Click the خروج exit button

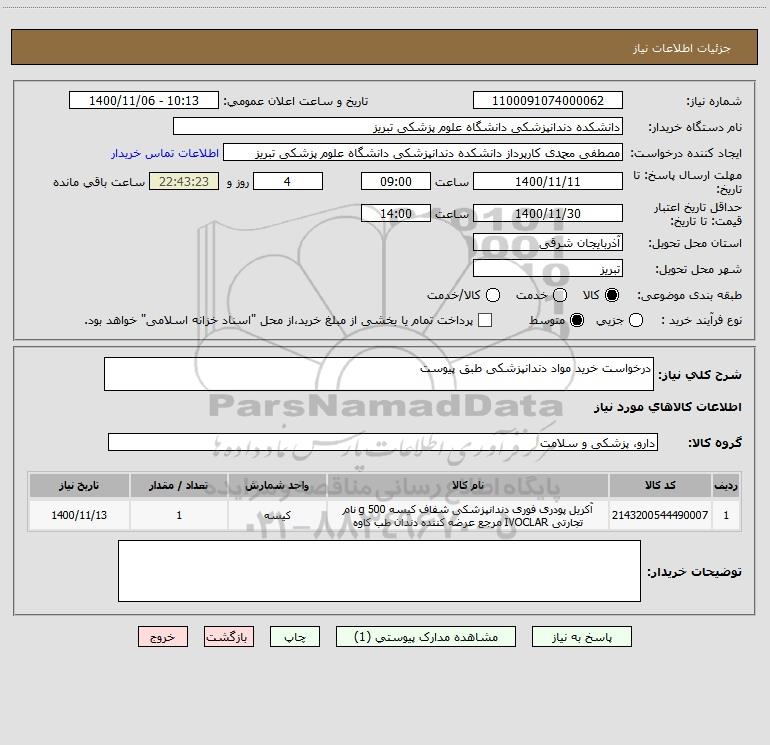[x=163, y=636]
